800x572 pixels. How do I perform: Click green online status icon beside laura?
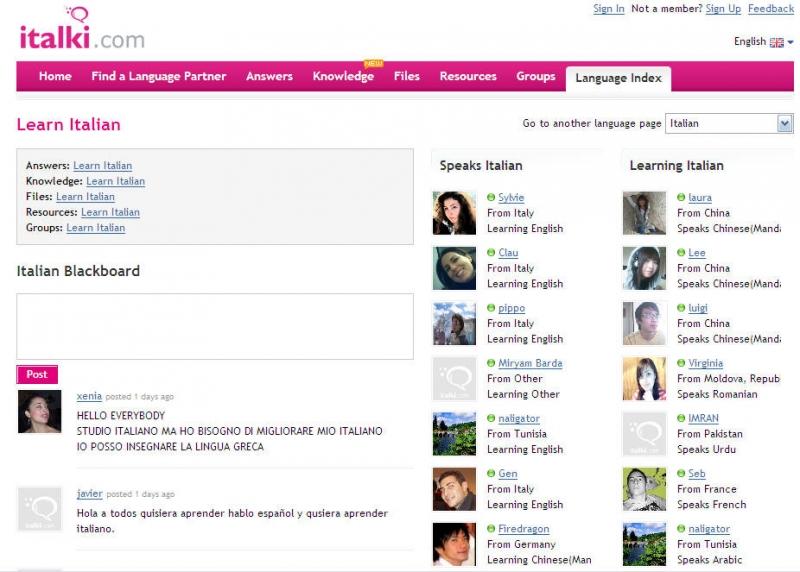point(681,198)
